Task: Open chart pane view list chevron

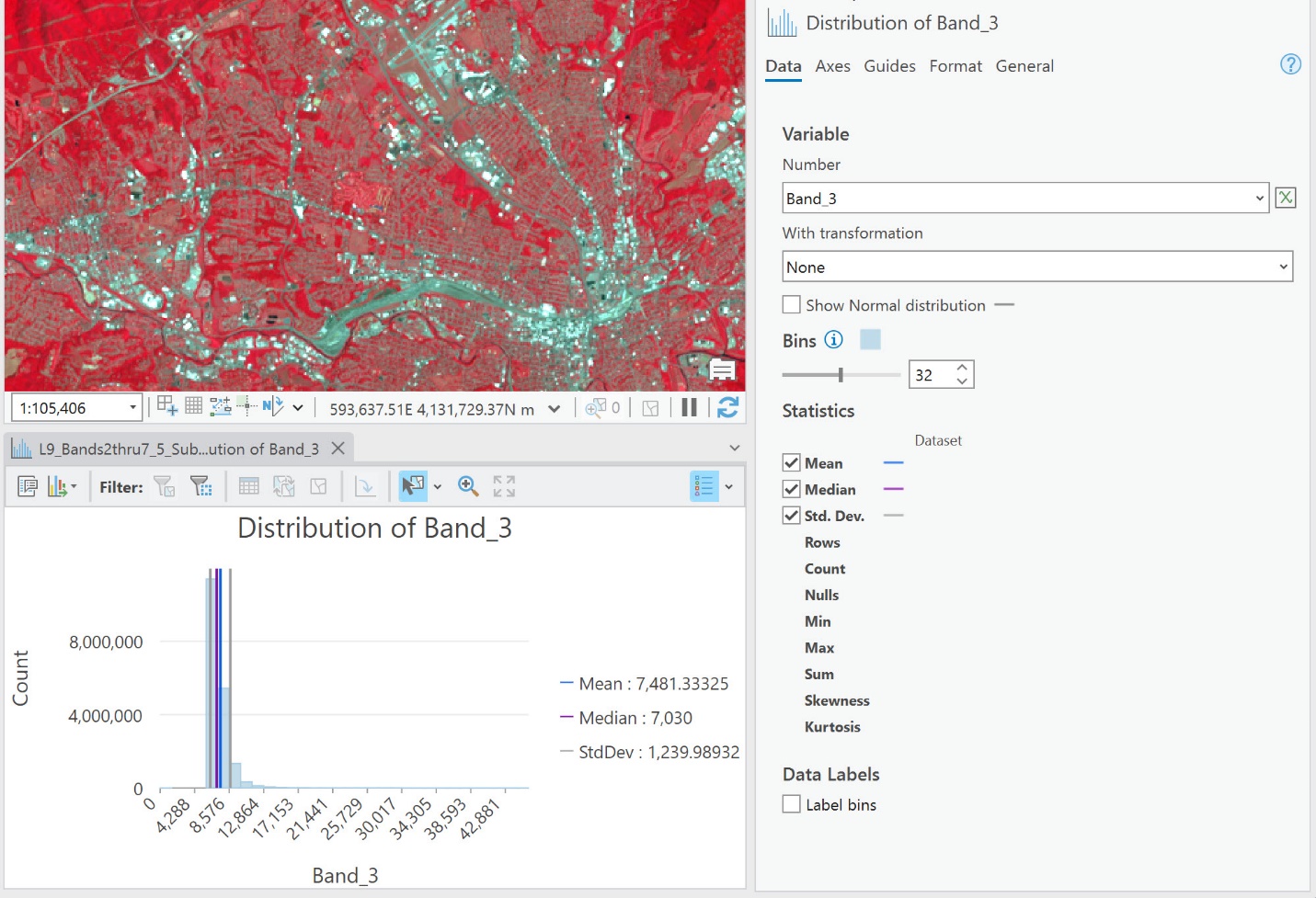Action: (x=734, y=448)
